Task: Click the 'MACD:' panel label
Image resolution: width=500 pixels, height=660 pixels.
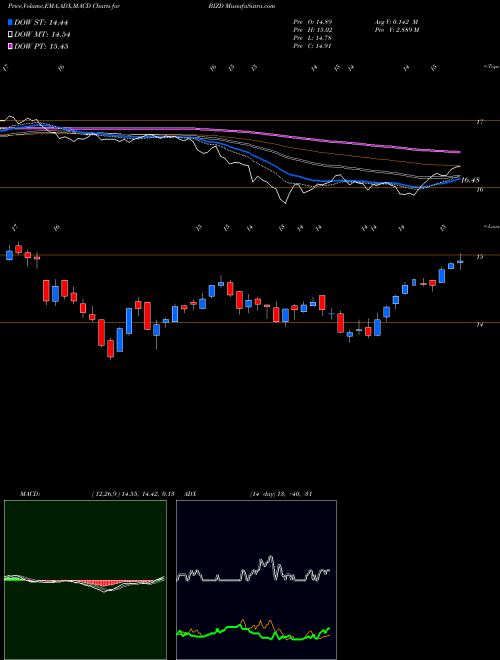Action: point(29,494)
